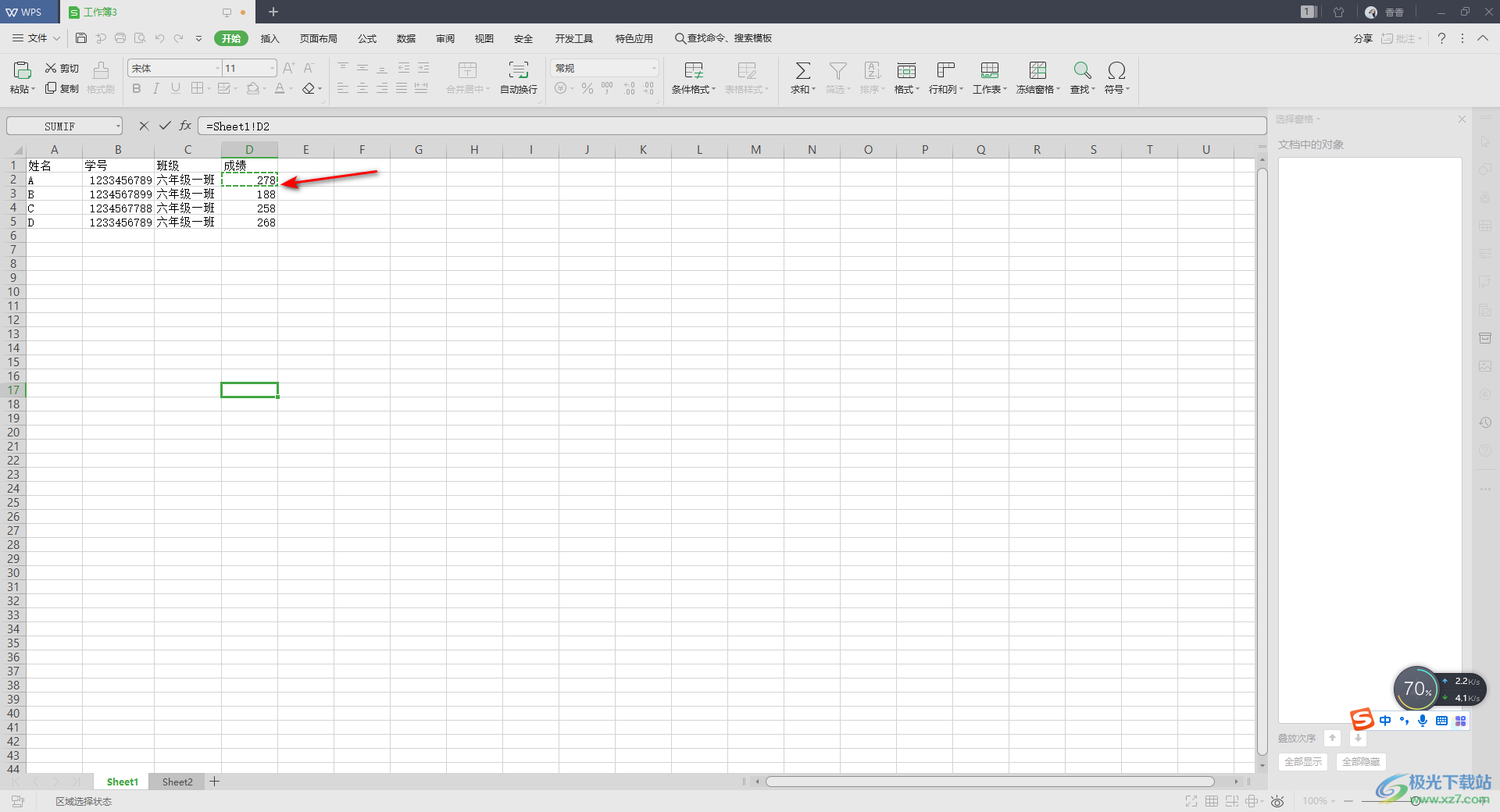Screen dimensions: 1500x812
Task: Open the 文件 menu
Action: [x=36, y=38]
